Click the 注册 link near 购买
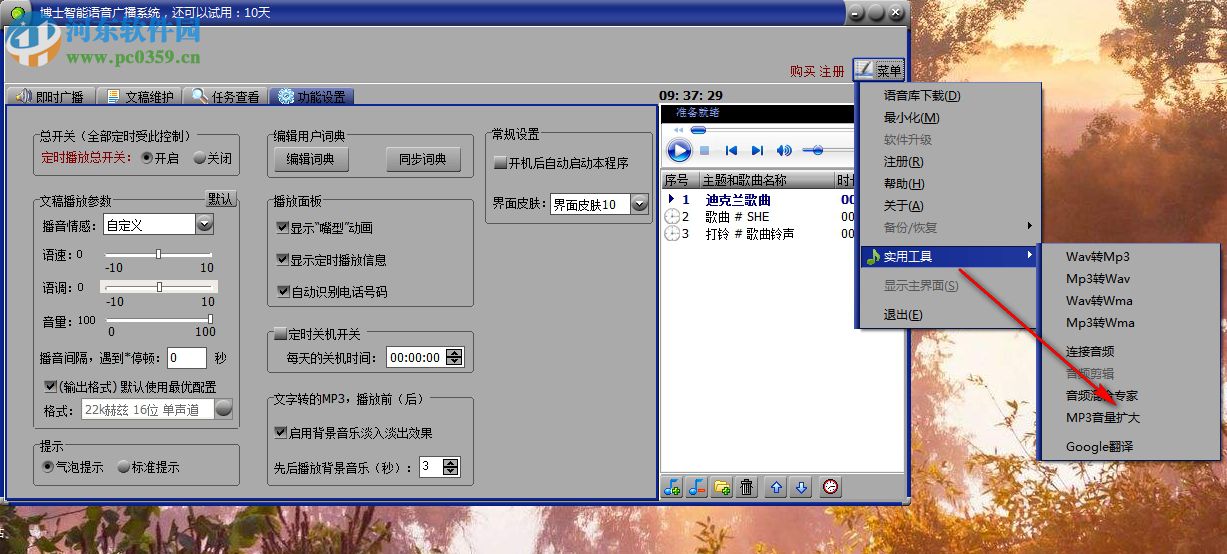This screenshot has height=554, width=1227. click(x=832, y=71)
